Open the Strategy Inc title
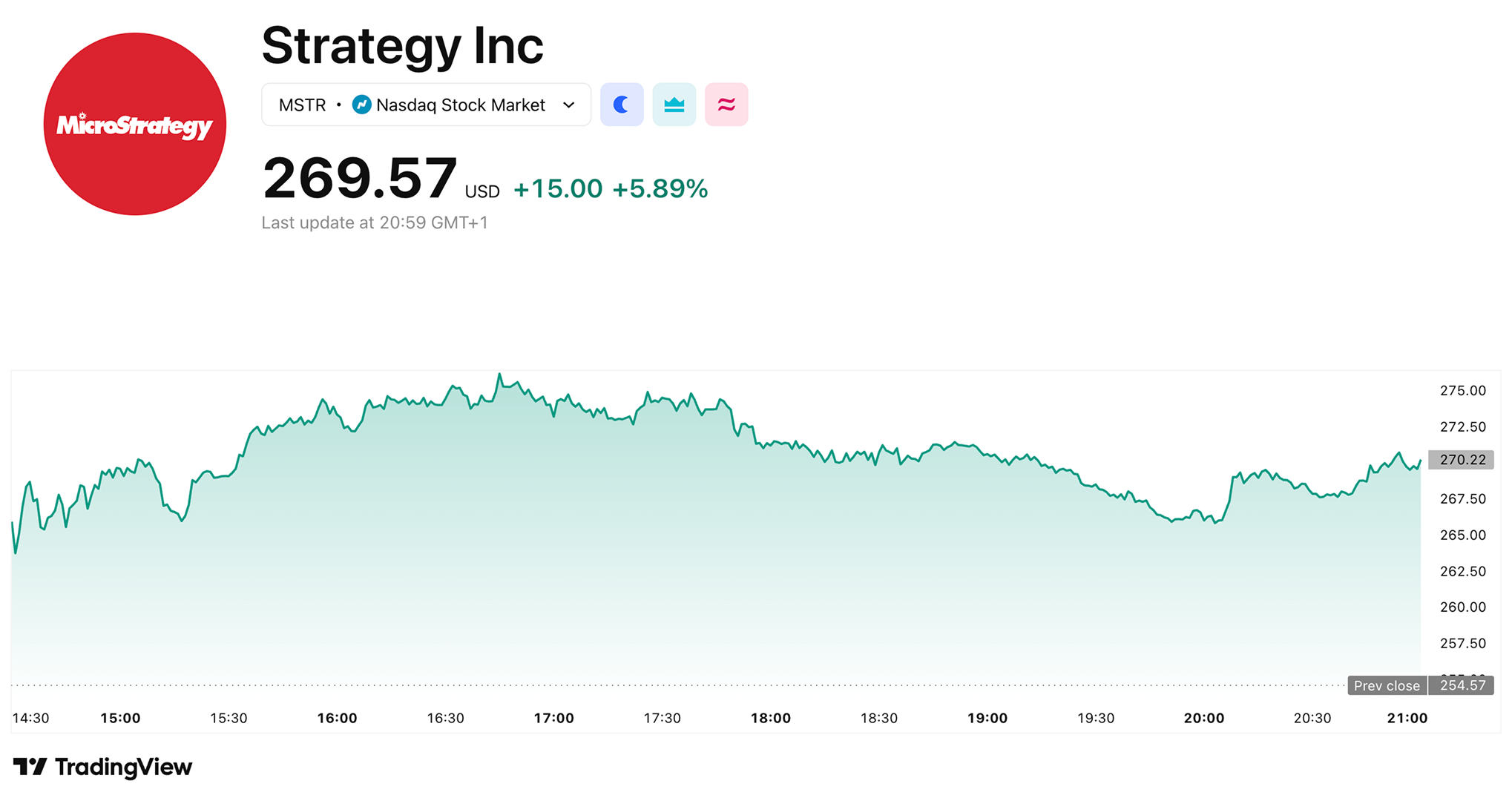This screenshot has height=801, width=1512. pos(403,46)
